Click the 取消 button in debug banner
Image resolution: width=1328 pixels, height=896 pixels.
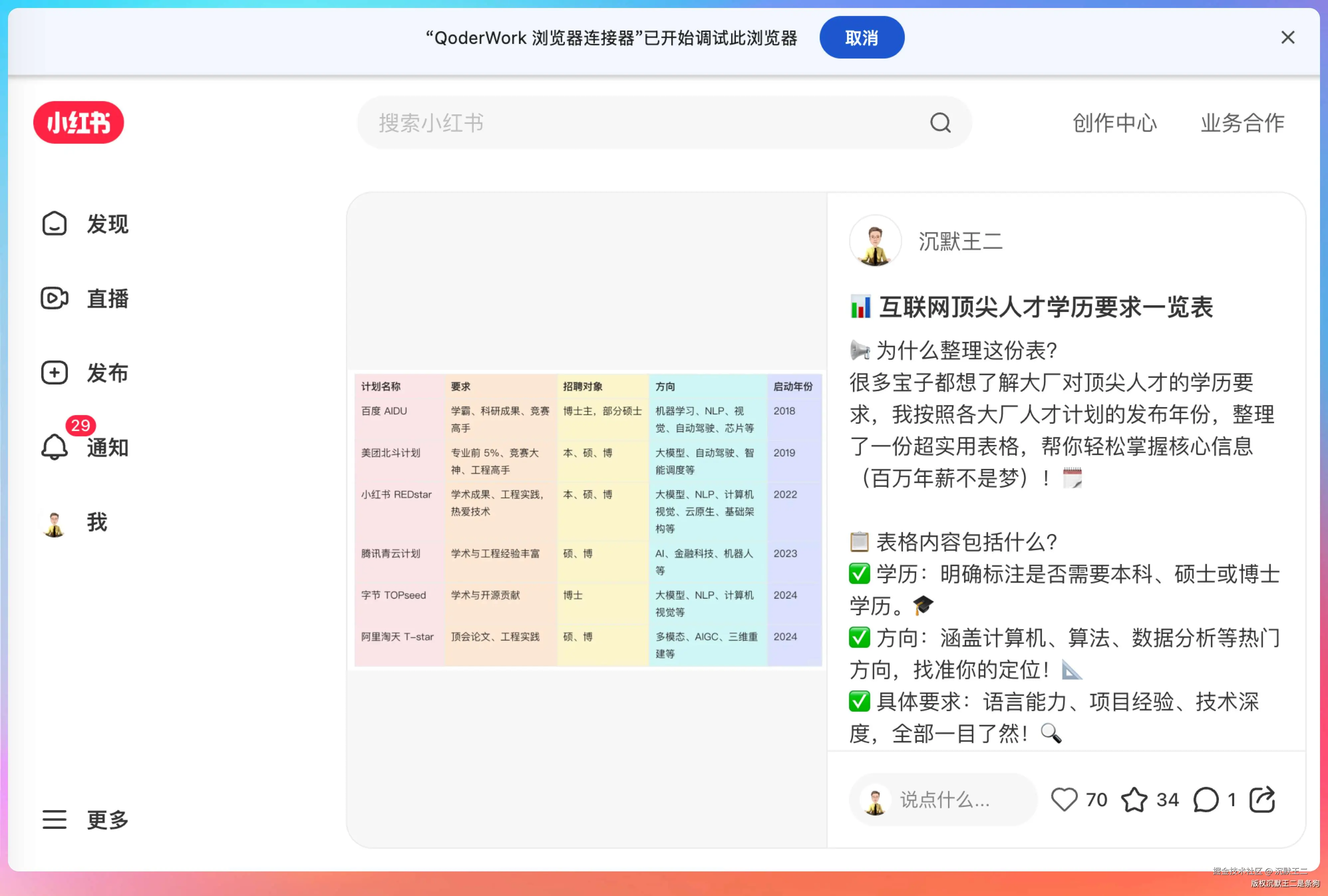[x=861, y=38]
